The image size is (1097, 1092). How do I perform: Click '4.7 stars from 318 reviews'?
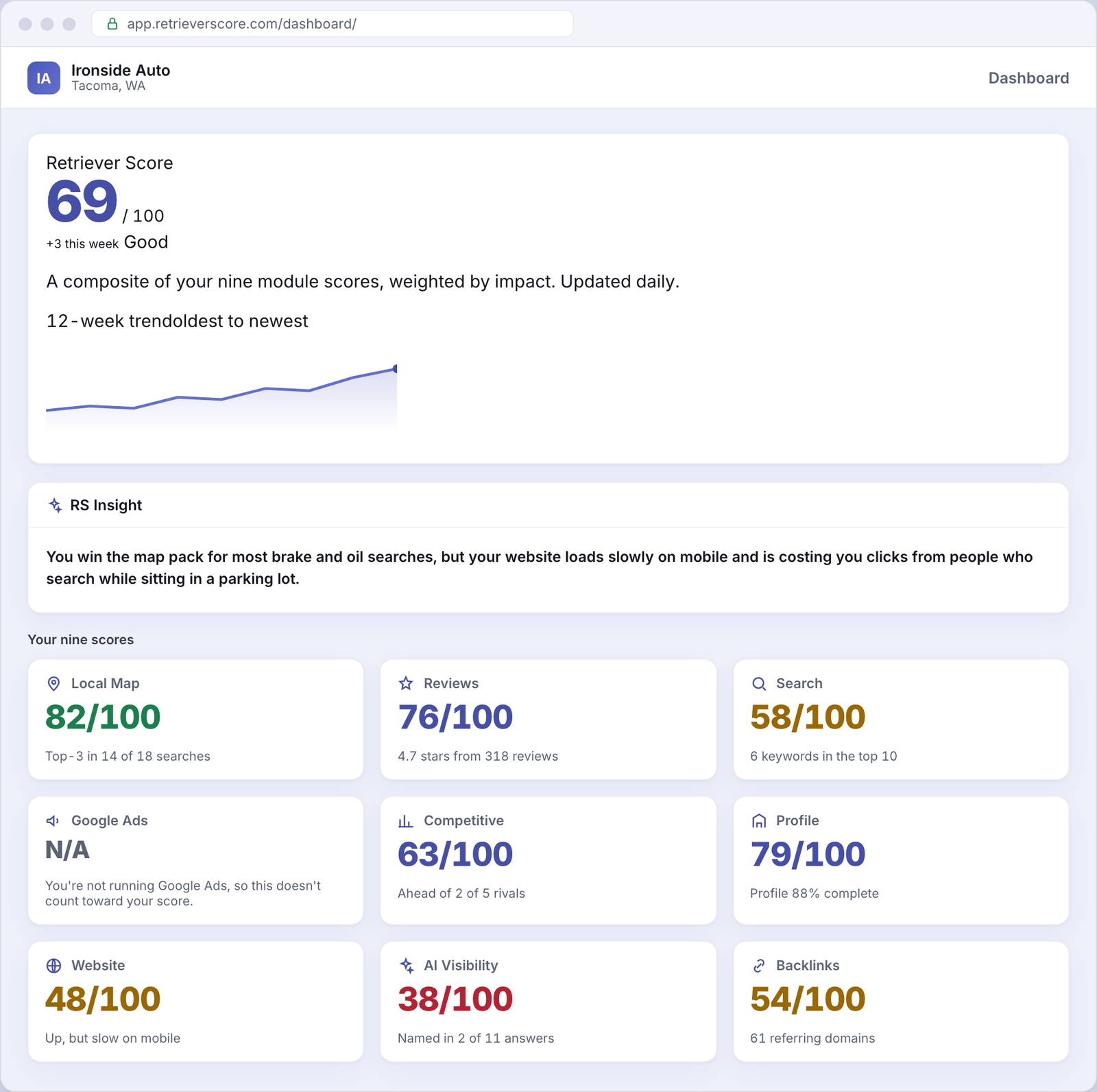478,756
